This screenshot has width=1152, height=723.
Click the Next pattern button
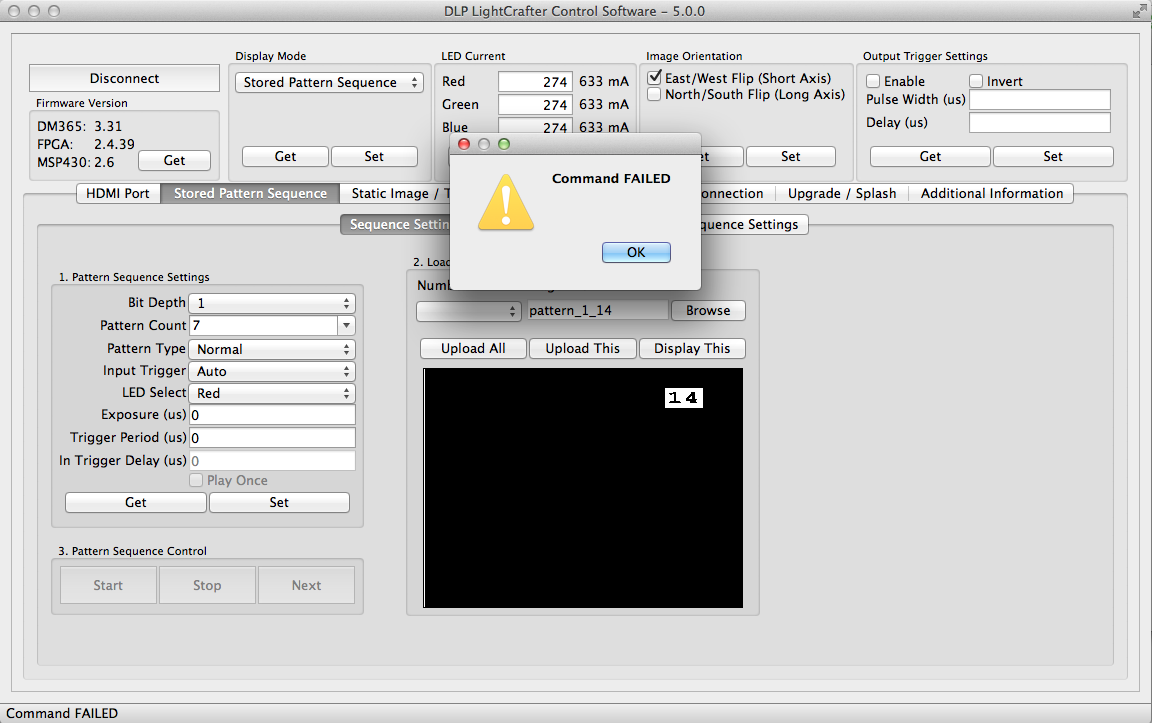(306, 585)
